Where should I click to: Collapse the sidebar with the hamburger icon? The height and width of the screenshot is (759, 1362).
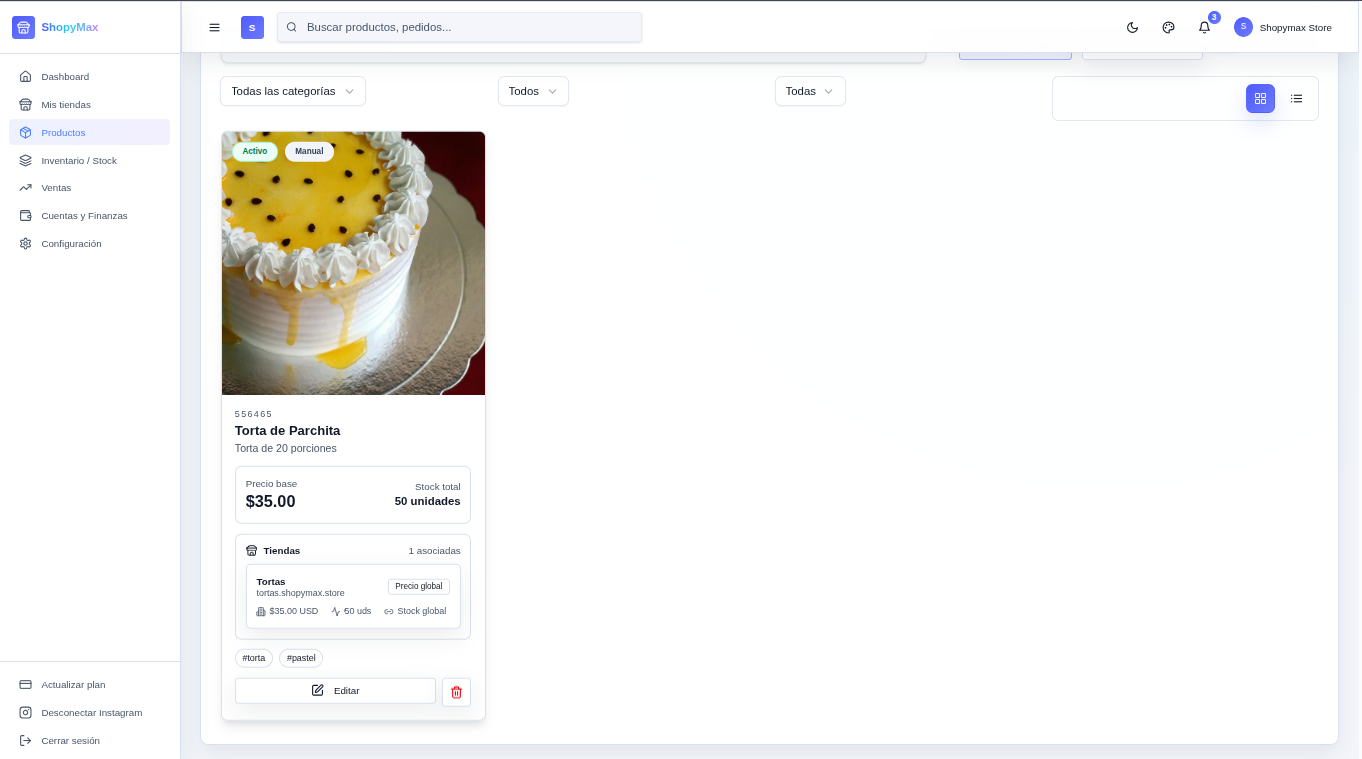pyautogui.click(x=214, y=27)
